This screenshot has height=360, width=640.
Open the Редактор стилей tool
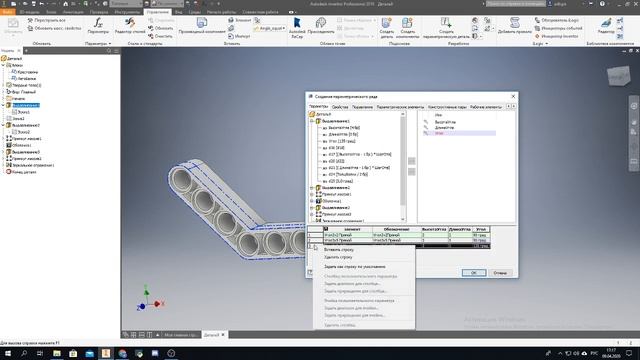click(x=130, y=25)
